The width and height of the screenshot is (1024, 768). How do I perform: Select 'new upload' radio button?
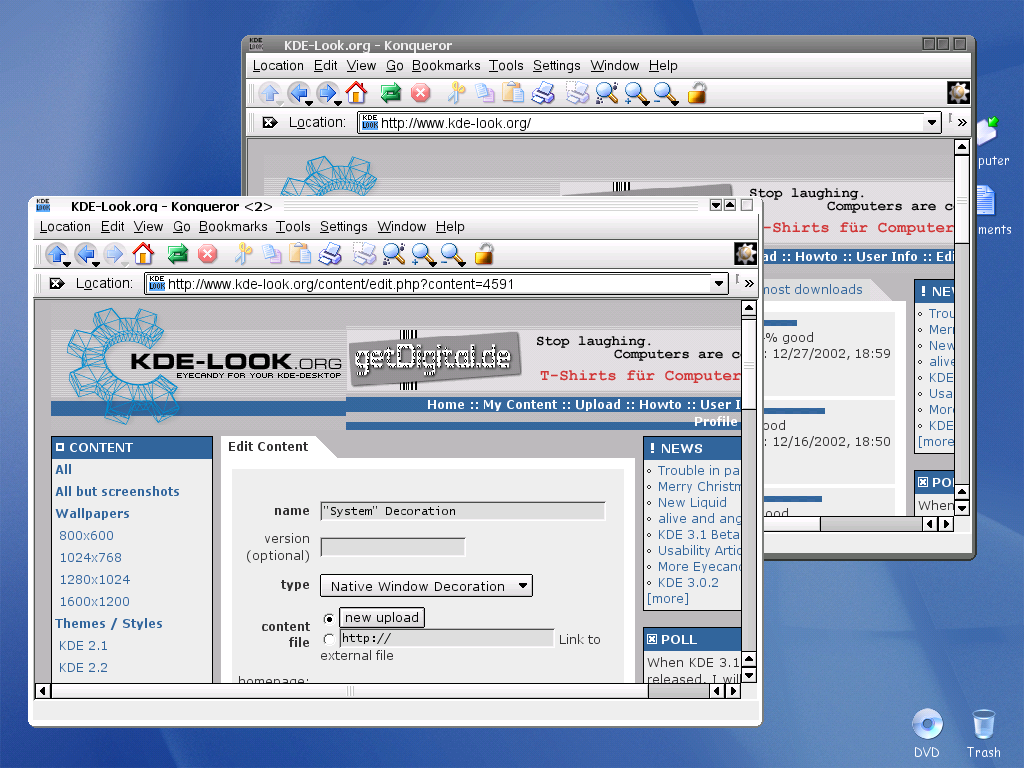[328, 618]
